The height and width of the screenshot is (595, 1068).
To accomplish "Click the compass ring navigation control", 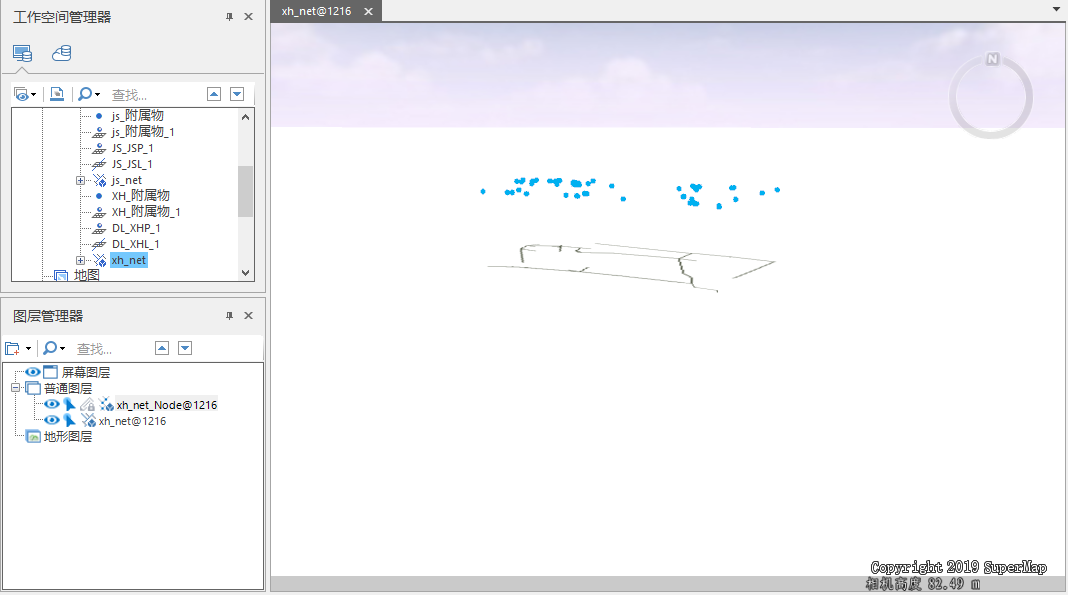I will pos(991,97).
